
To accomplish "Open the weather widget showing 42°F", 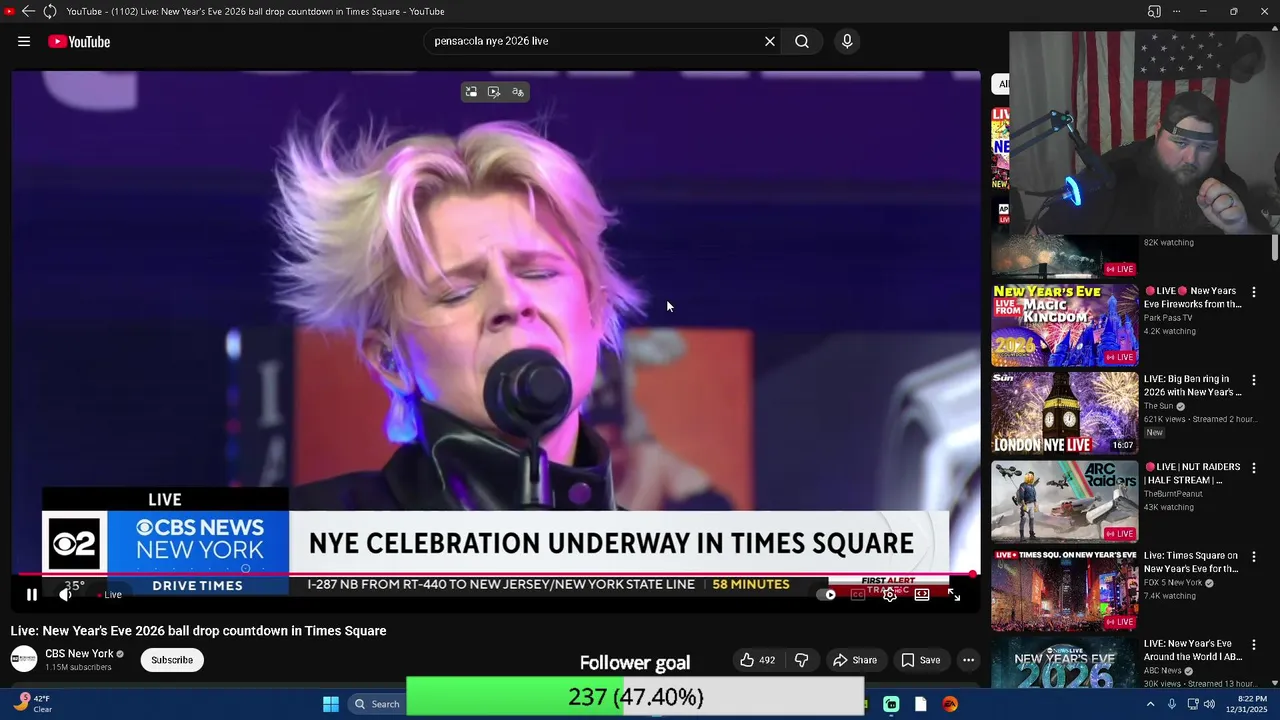I will 32,704.
